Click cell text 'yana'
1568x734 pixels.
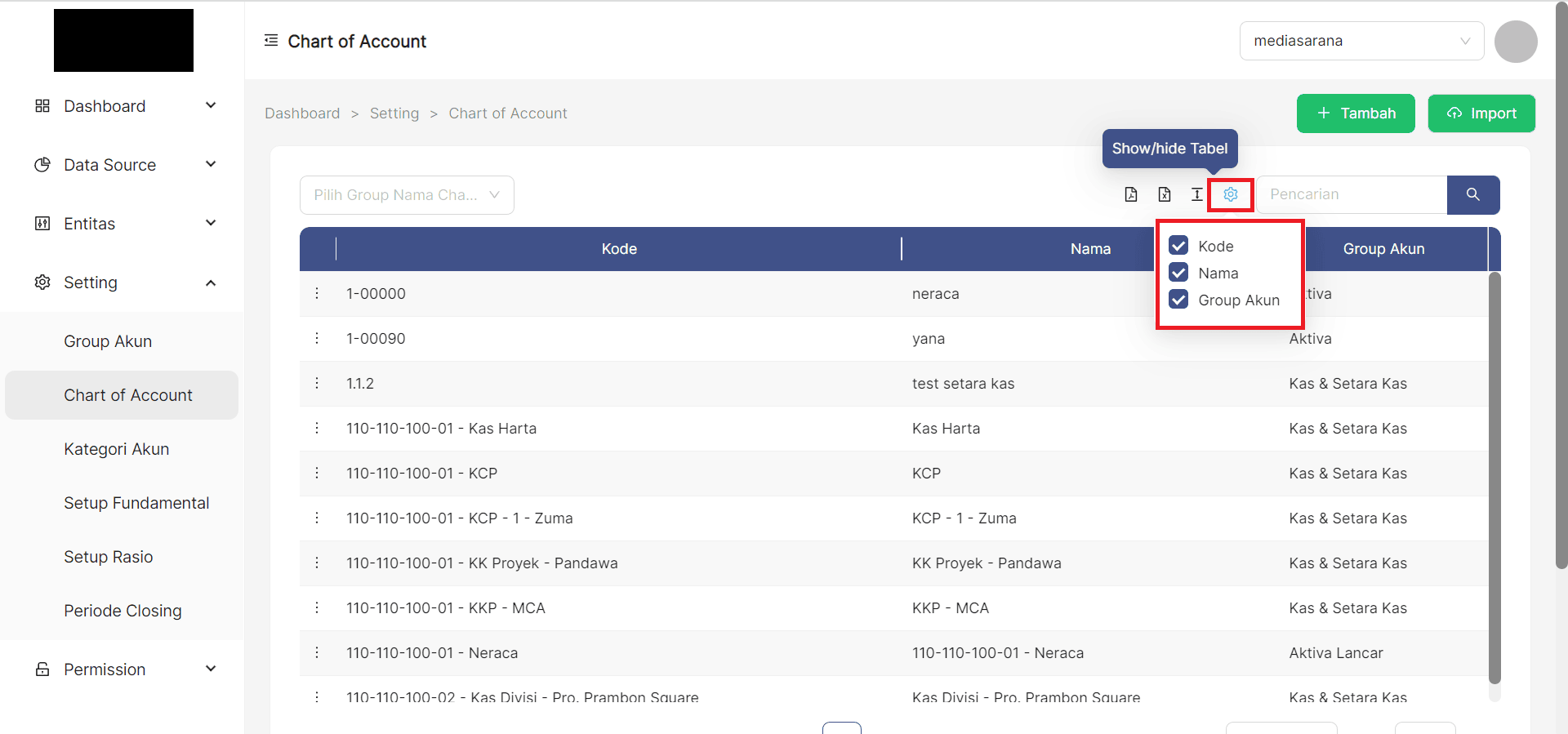[929, 339]
